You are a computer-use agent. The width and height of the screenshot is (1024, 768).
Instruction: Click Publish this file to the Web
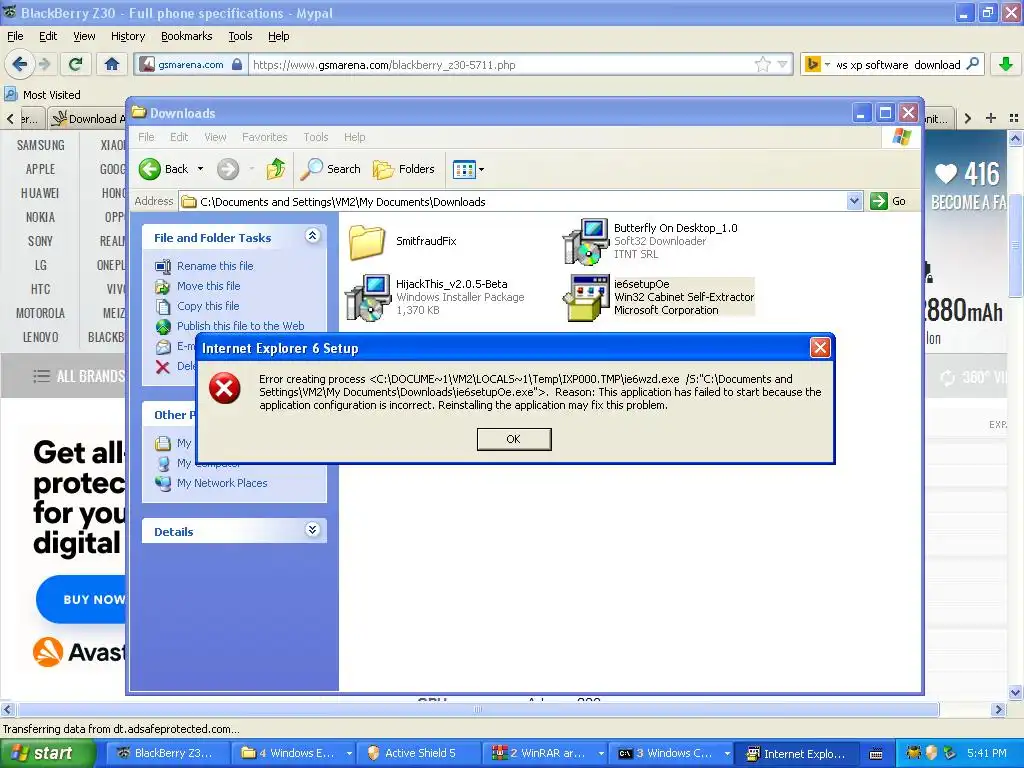pos(240,326)
